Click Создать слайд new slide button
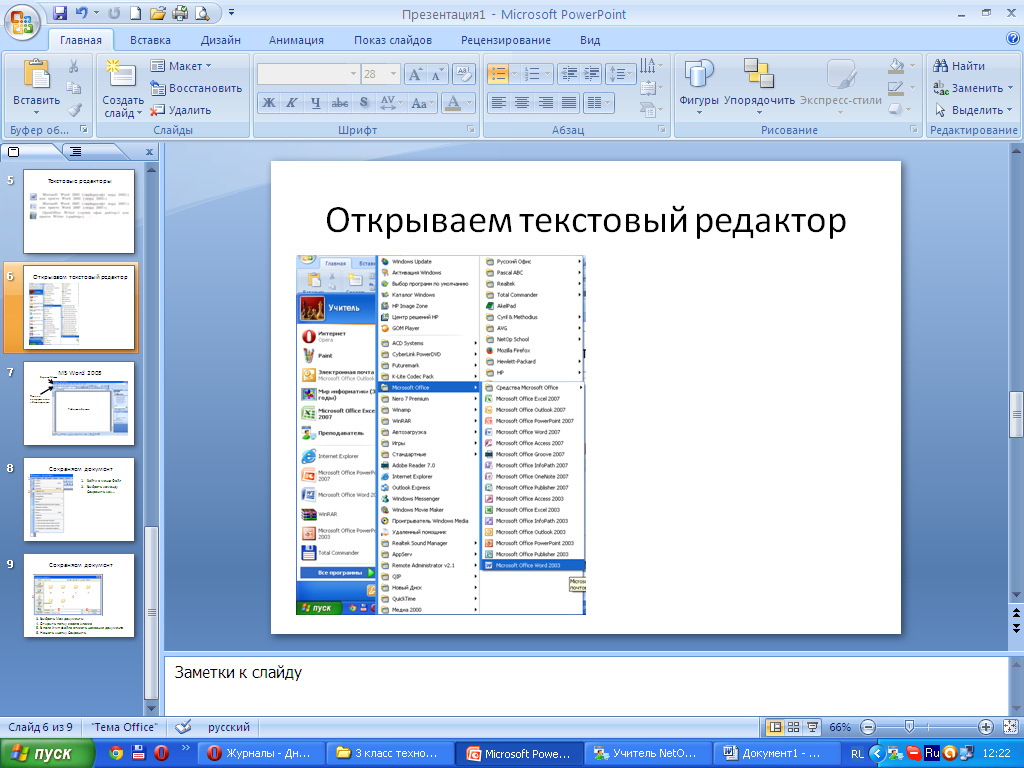Screen dimensions: 1024x768 click(123, 88)
